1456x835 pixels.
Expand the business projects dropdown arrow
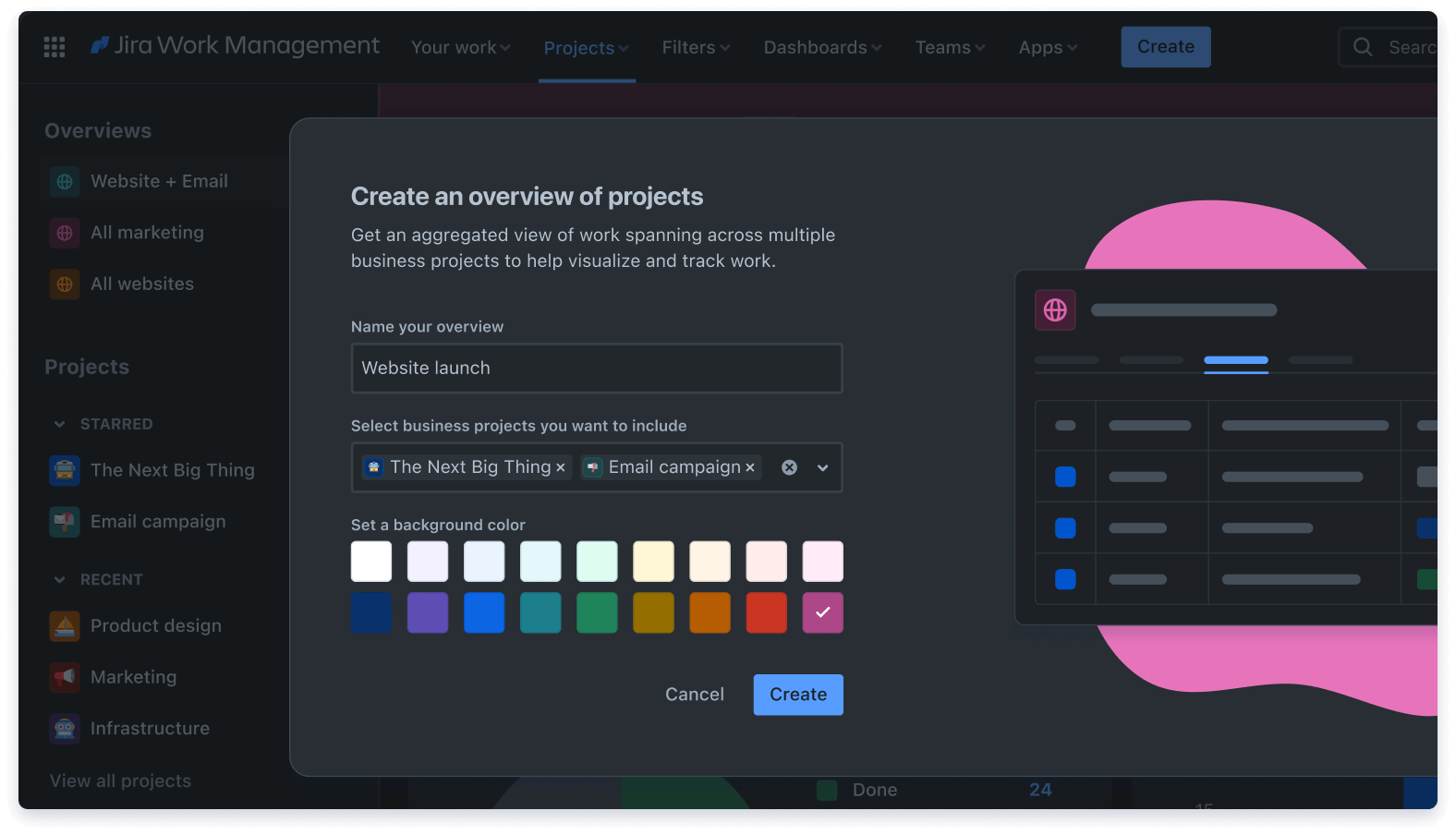(822, 467)
